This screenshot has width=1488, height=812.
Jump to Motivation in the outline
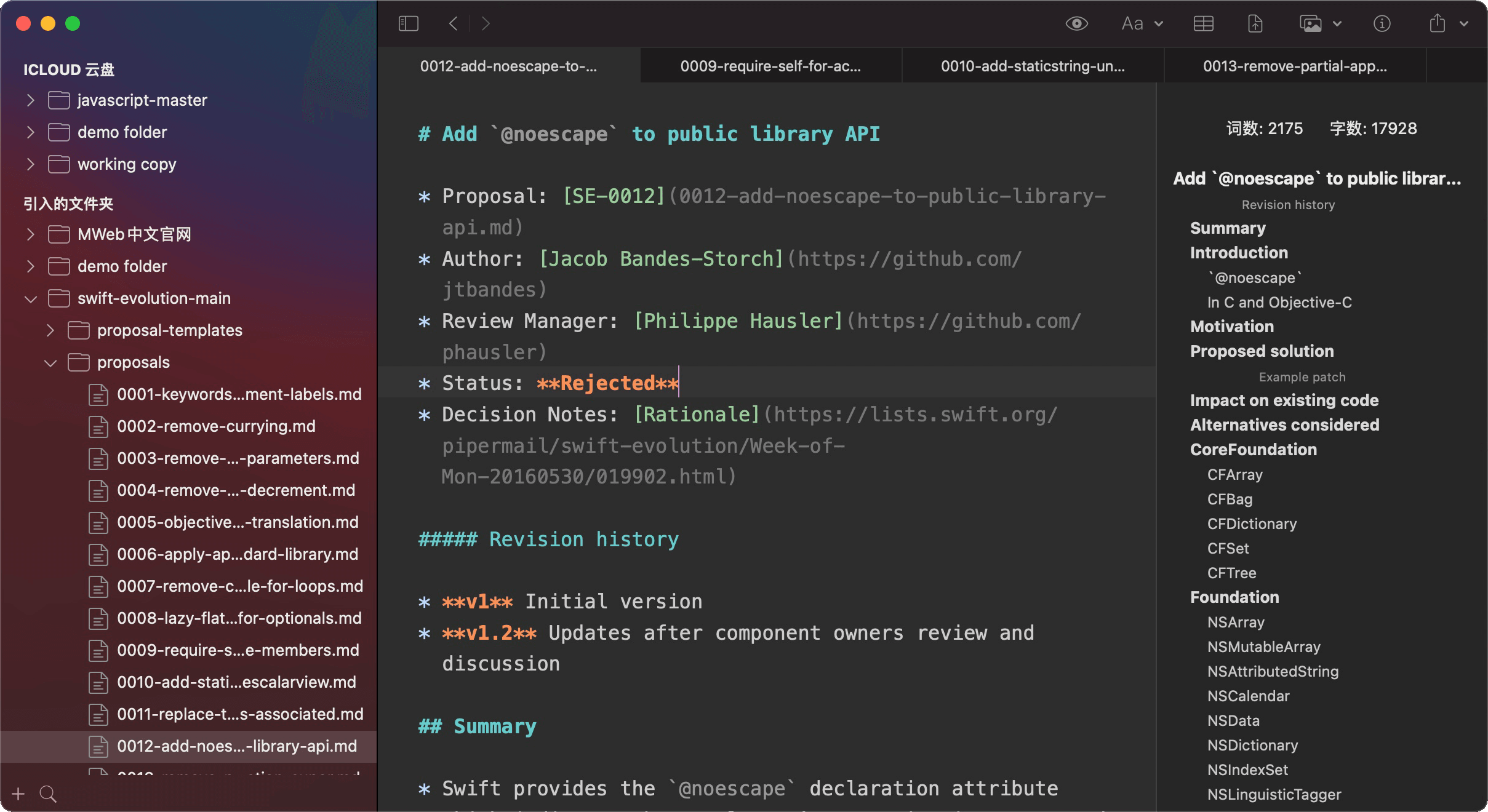(x=1231, y=327)
